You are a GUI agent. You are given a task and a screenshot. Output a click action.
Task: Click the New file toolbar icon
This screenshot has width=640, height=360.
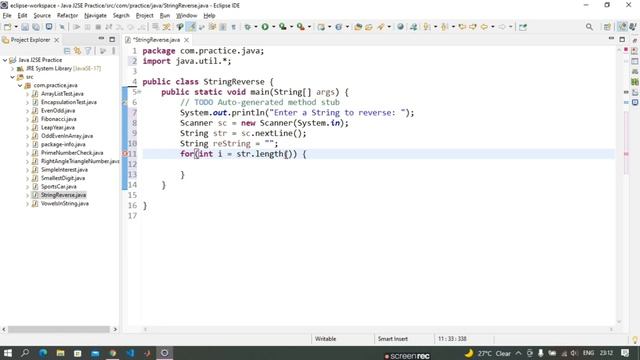point(8,27)
